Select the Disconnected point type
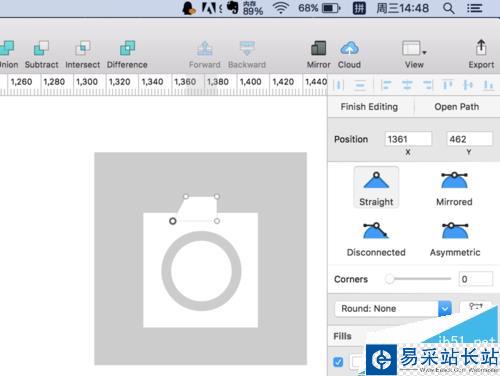Viewport: 500px width, 376px height. tap(376, 239)
